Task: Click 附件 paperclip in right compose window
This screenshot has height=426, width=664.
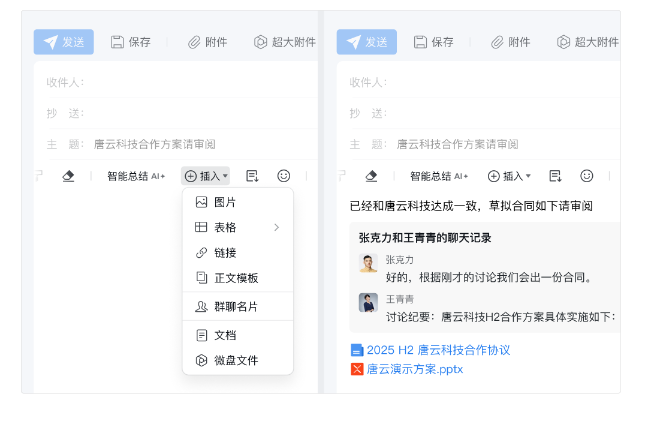Action: [497, 42]
